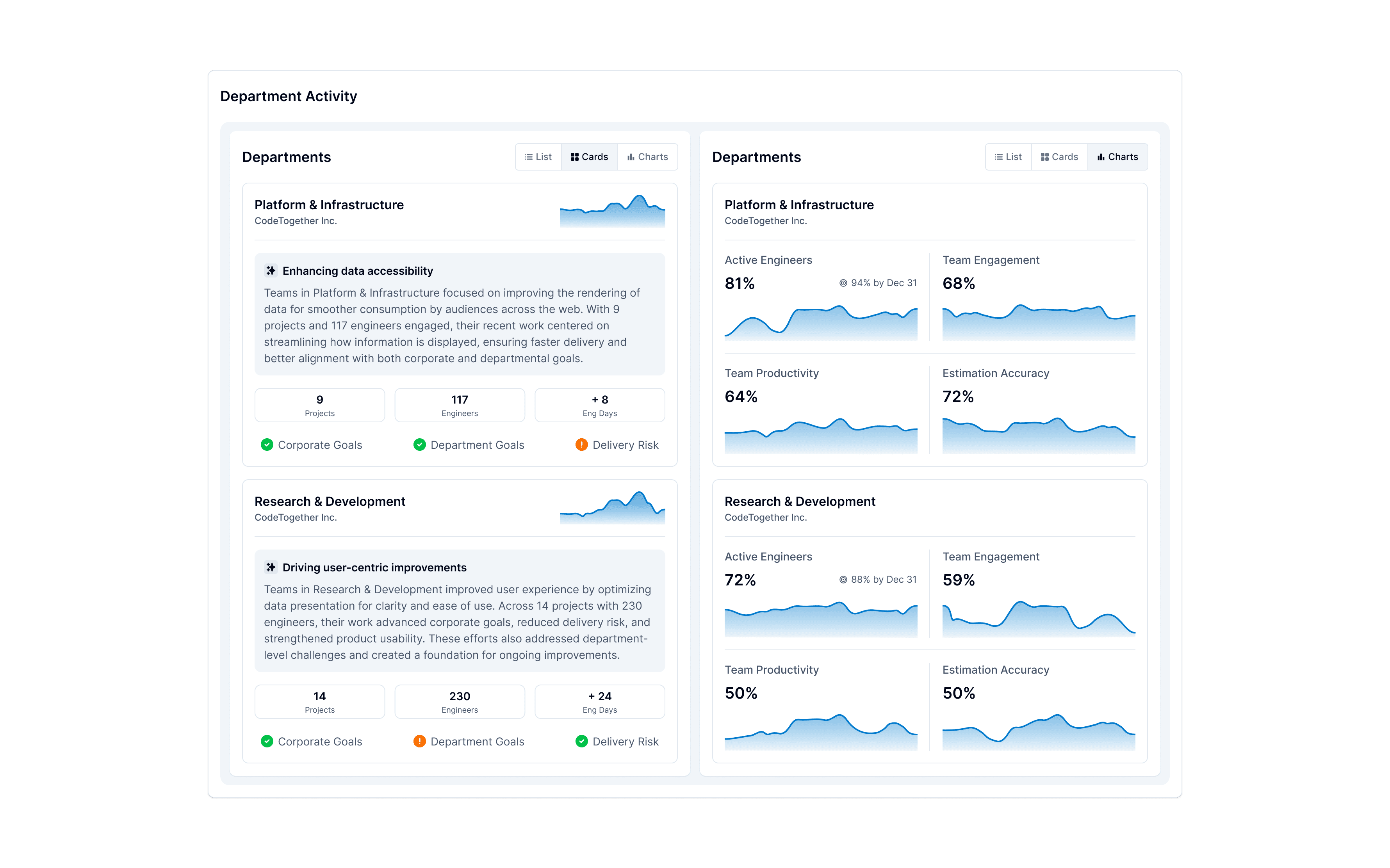
Task: Click the 14 Projects stat box
Action: [319, 701]
